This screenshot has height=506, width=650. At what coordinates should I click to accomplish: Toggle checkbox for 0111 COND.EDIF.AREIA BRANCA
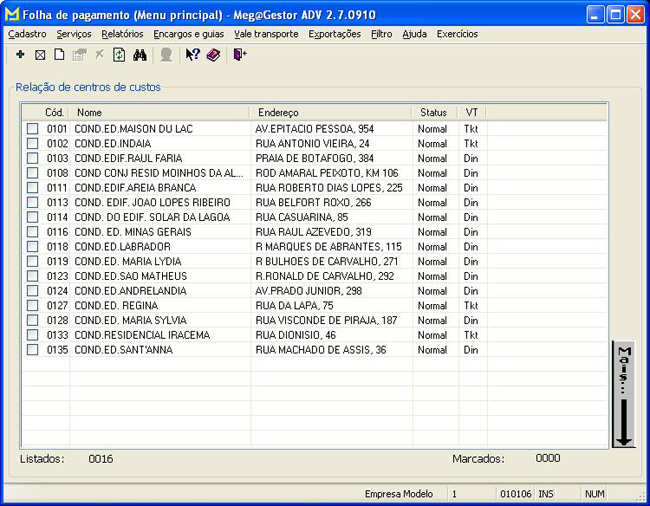click(x=32, y=187)
